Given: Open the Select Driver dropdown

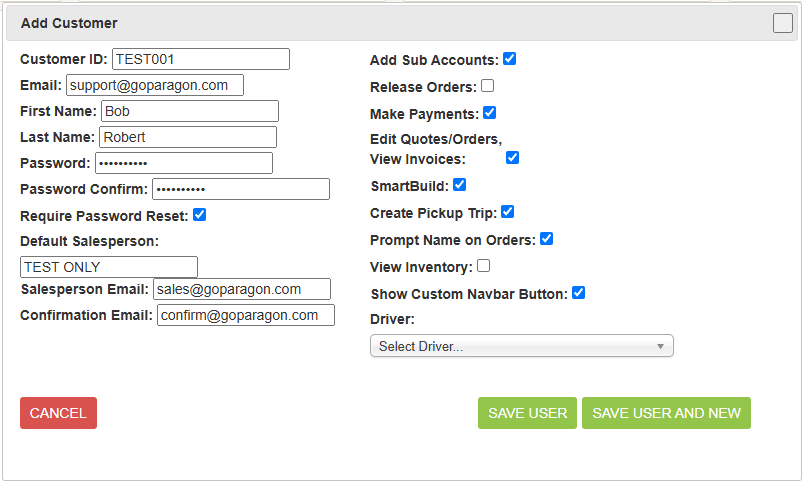Looking at the screenshot, I should [522, 346].
